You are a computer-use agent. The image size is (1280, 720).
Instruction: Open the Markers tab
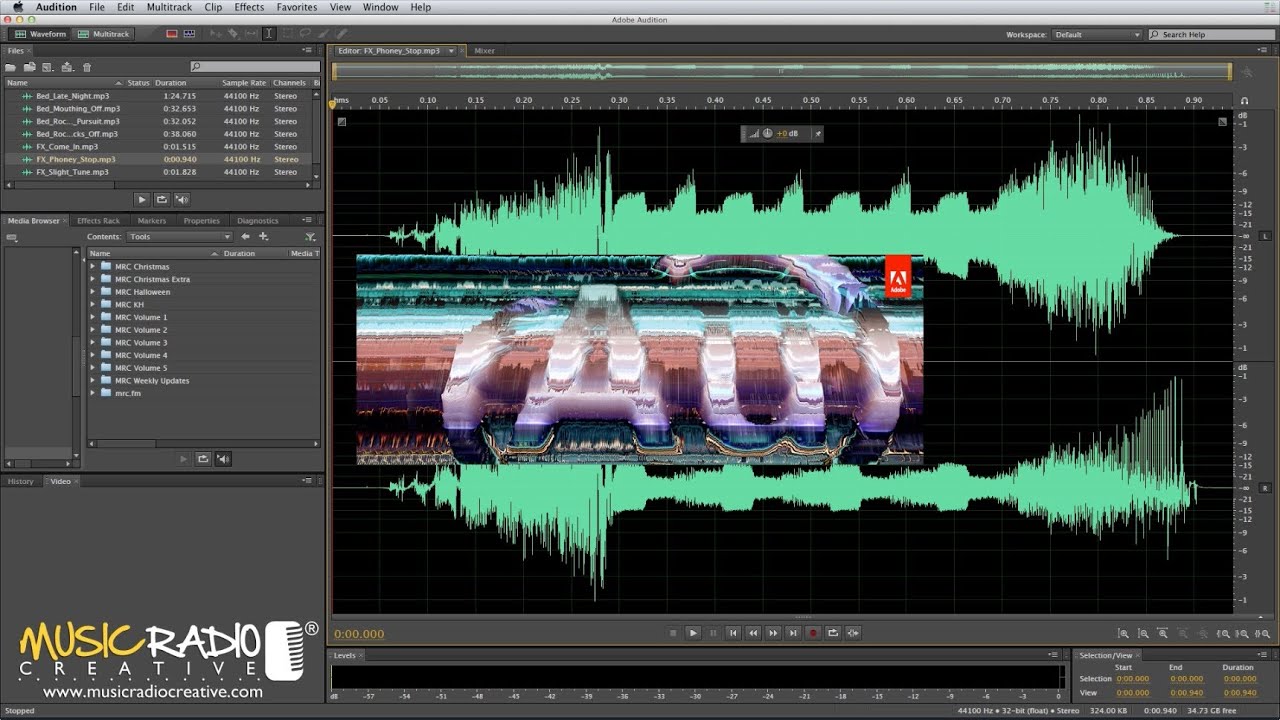point(152,221)
